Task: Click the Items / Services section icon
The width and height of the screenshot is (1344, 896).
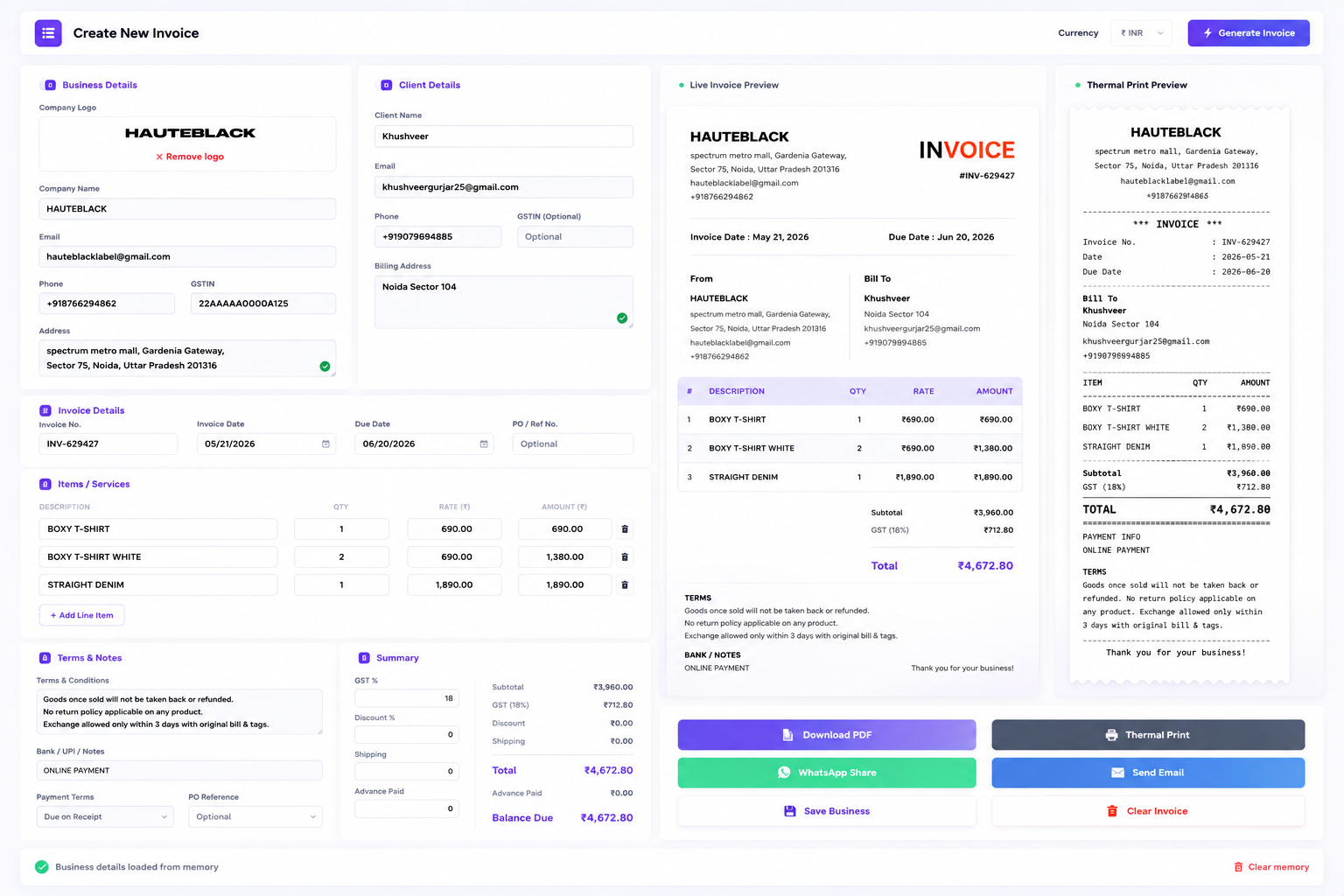Action: pos(45,484)
